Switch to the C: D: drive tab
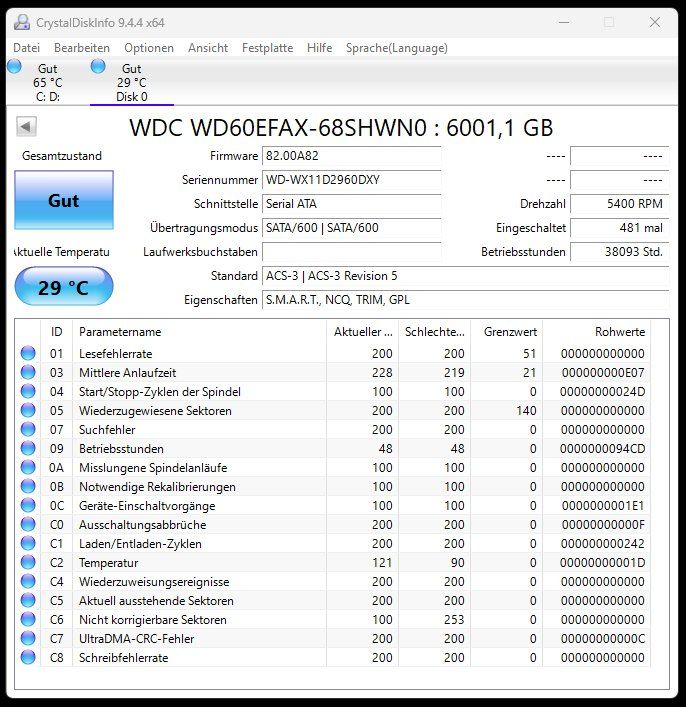686x707 pixels. (47, 83)
